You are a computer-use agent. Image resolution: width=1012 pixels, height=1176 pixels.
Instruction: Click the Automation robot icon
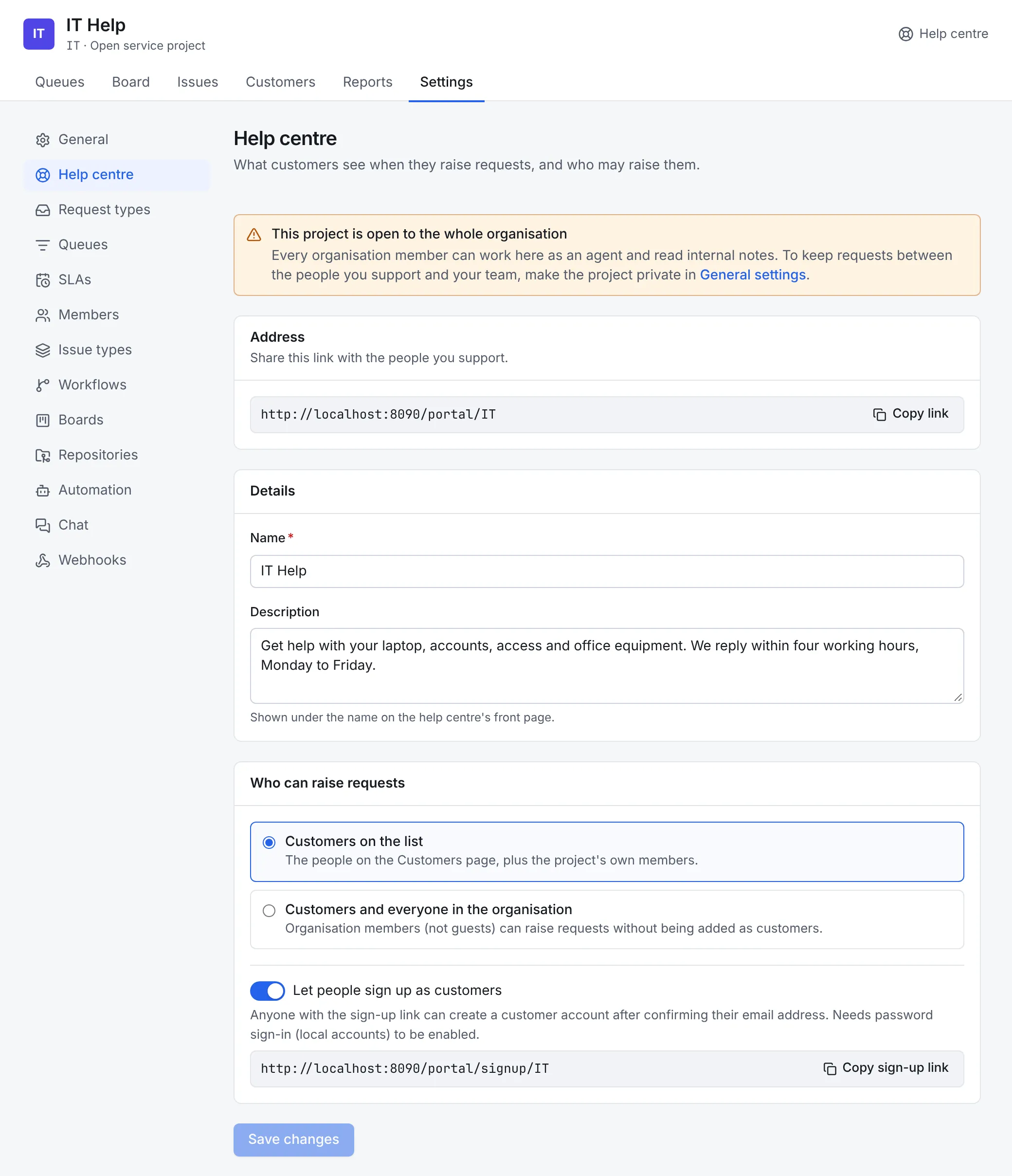42,490
